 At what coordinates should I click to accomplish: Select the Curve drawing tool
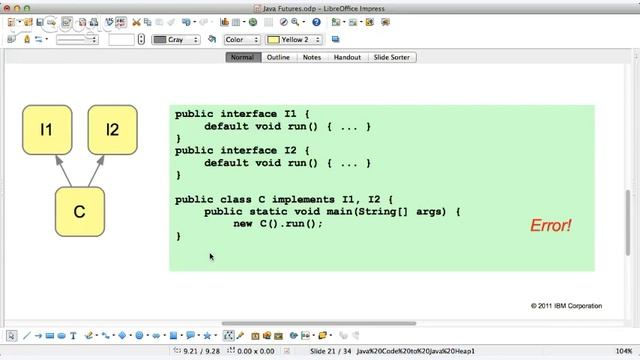[89, 336]
